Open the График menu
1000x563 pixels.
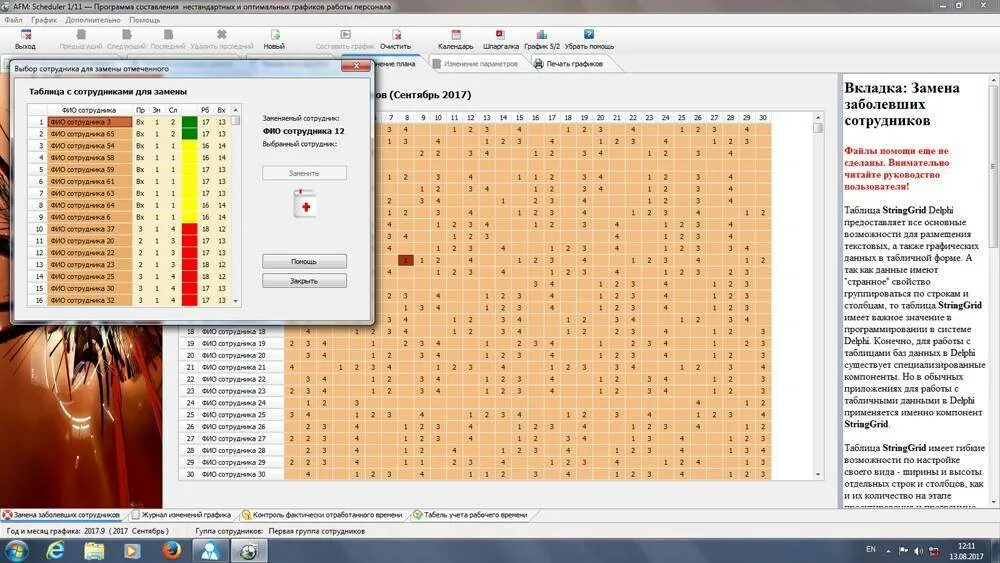click(x=43, y=20)
